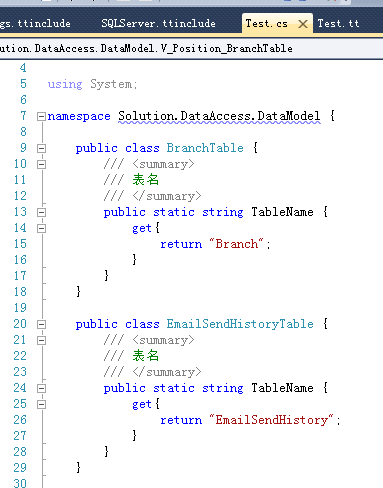Click line number 19 in the margin
The height and width of the screenshot is (488, 383).
click(20, 308)
